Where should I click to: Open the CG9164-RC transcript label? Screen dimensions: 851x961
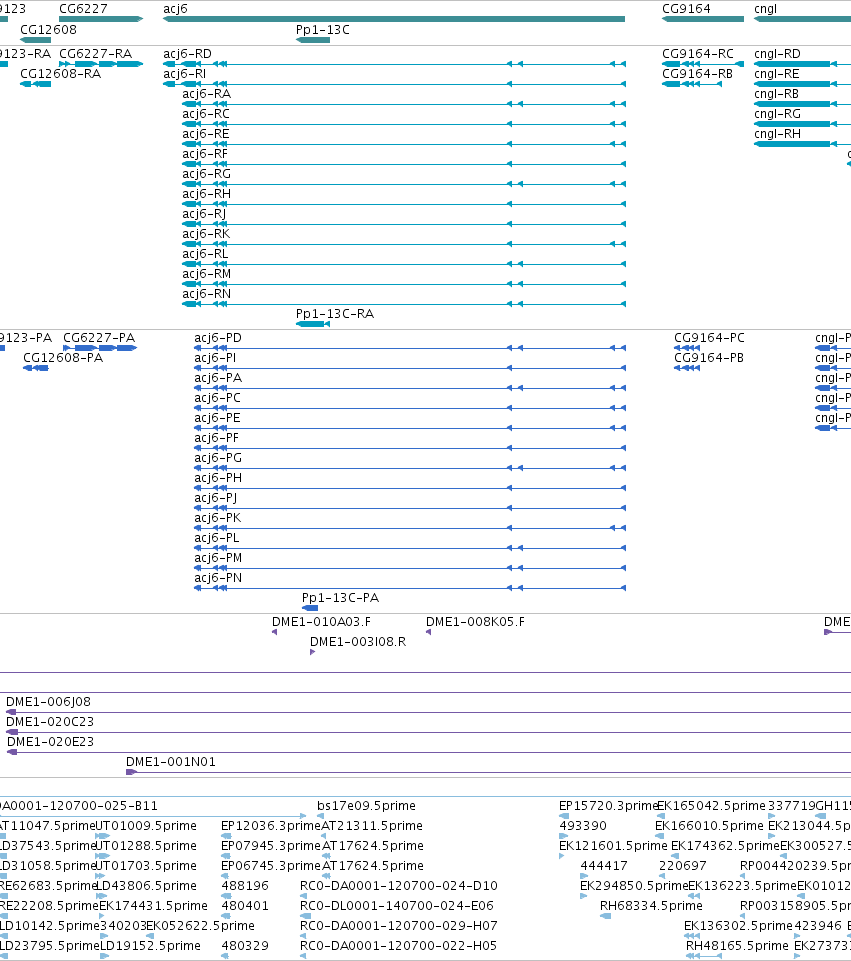[698, 53]
